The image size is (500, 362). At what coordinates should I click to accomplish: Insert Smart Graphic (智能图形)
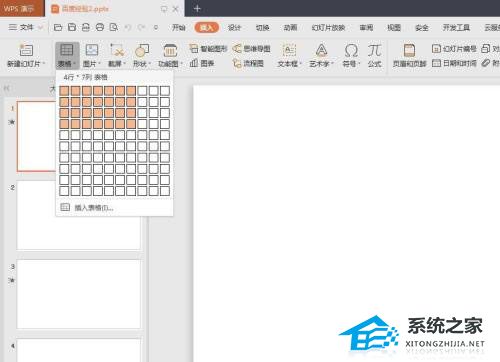pos(208,49)
